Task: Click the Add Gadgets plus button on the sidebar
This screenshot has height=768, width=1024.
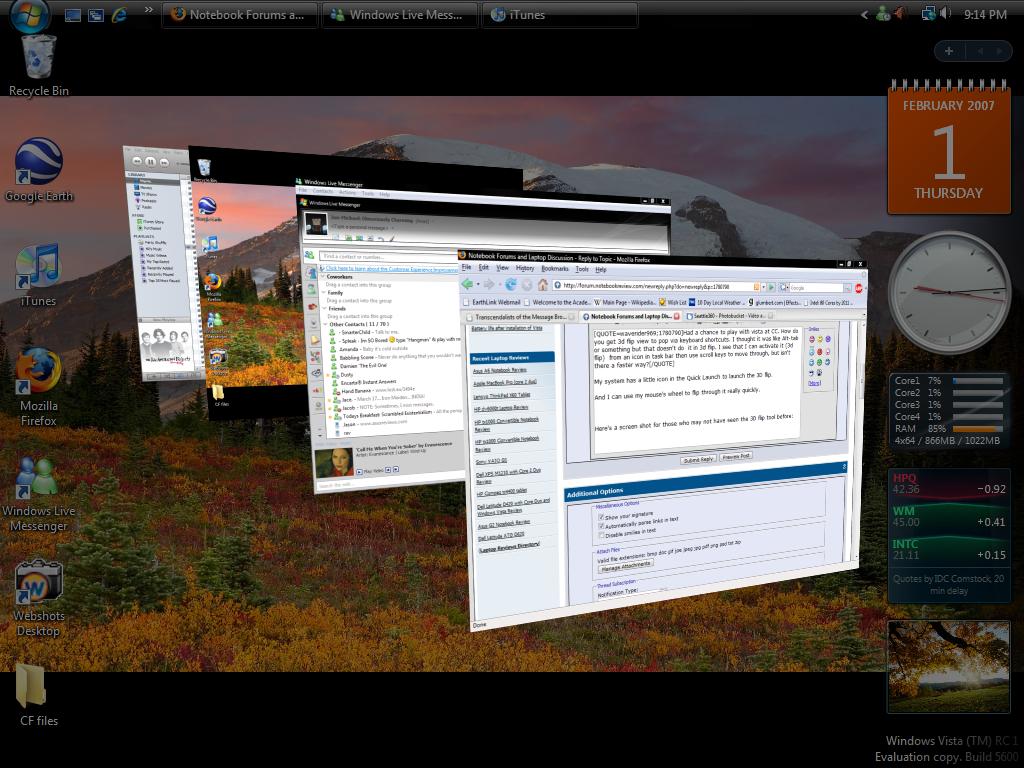Action: coord(949,51)
